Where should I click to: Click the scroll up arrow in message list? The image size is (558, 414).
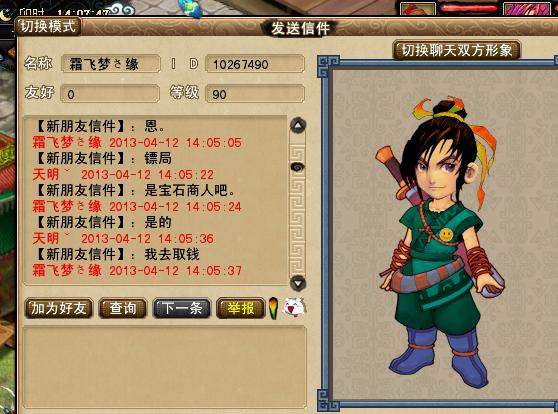coord(298,125)
